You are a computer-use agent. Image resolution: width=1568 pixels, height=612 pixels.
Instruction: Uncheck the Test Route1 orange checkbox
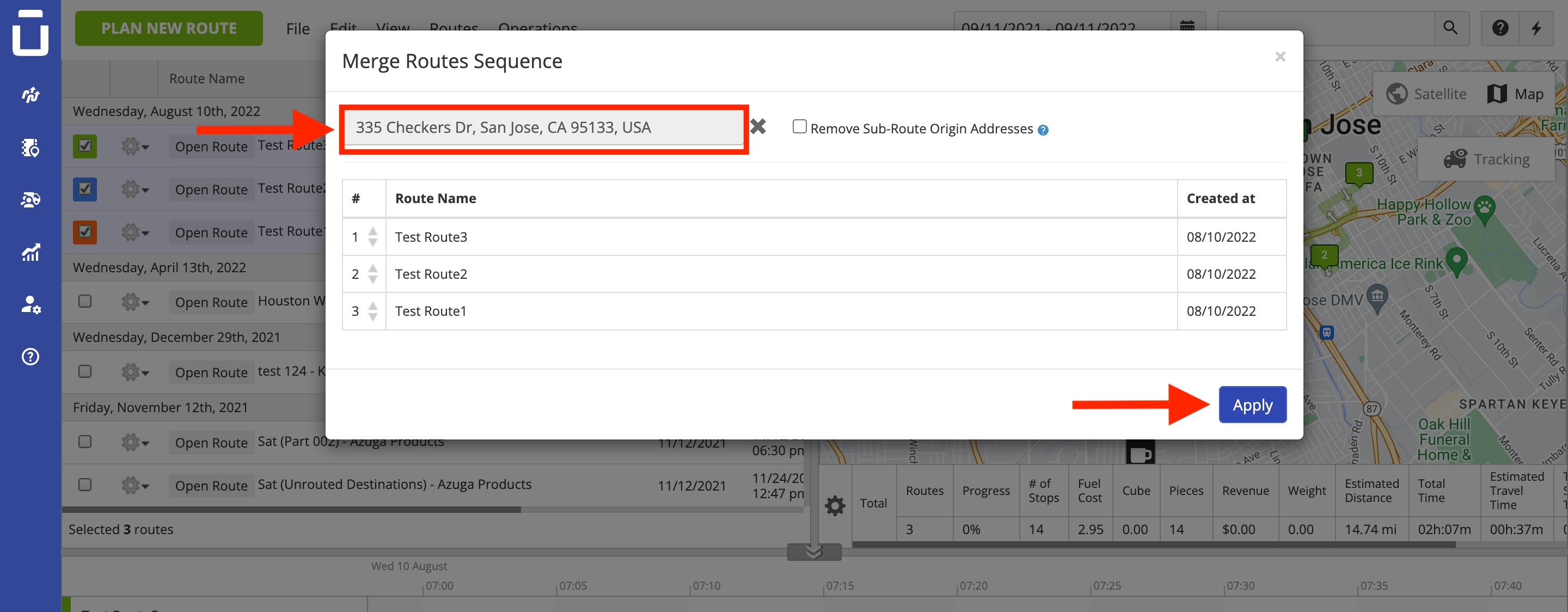pyautogui.click(x=85, y=232)
